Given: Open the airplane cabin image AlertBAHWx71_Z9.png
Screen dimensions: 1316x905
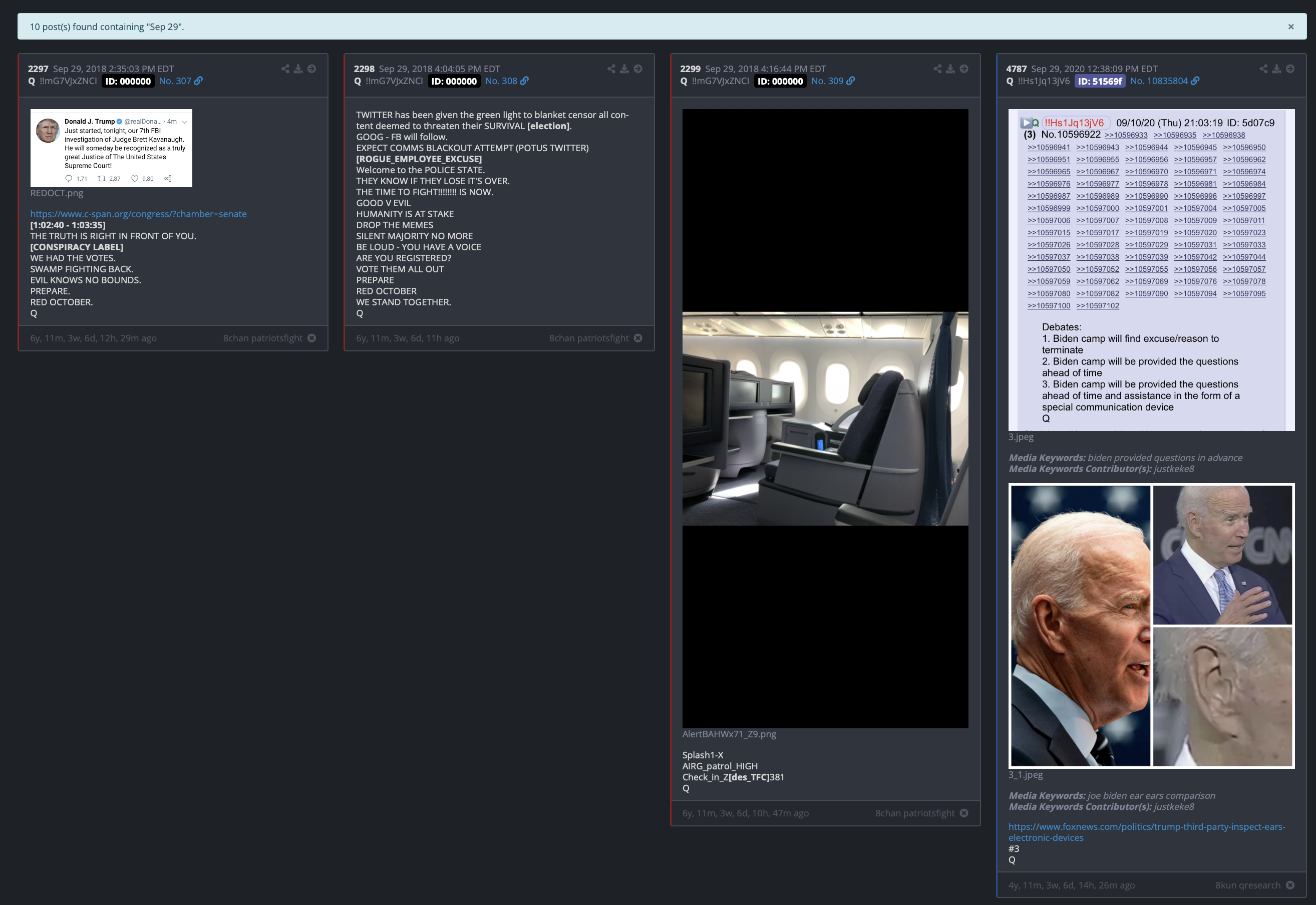Looking at the screenshot, I should 825,418.
